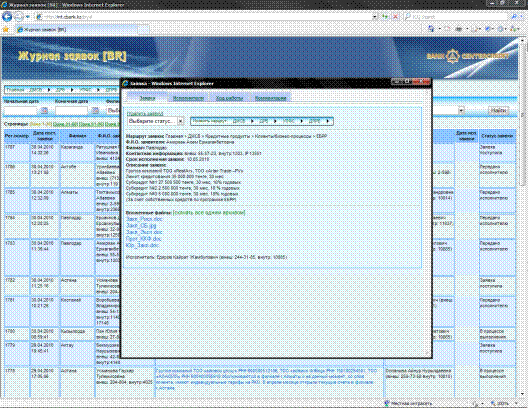Viewport: 529px width, 409px height.
Task: Click the Филиал column header
Action: point(77,136)
